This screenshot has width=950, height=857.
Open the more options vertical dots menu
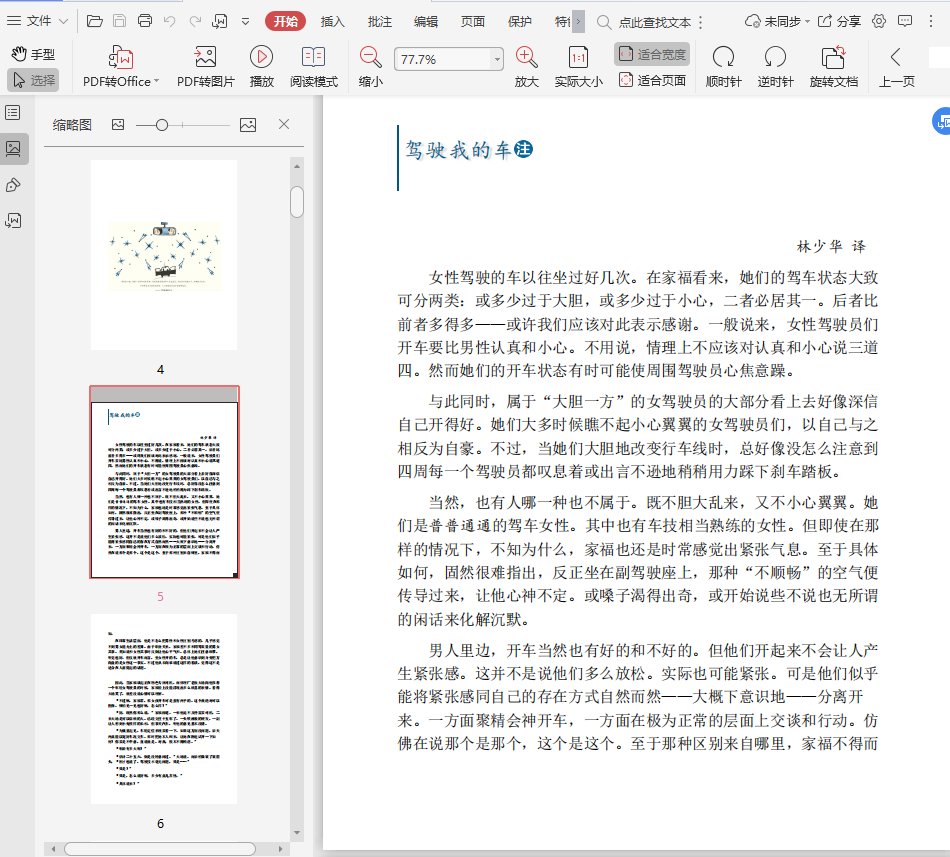click(x=931, y=21)
